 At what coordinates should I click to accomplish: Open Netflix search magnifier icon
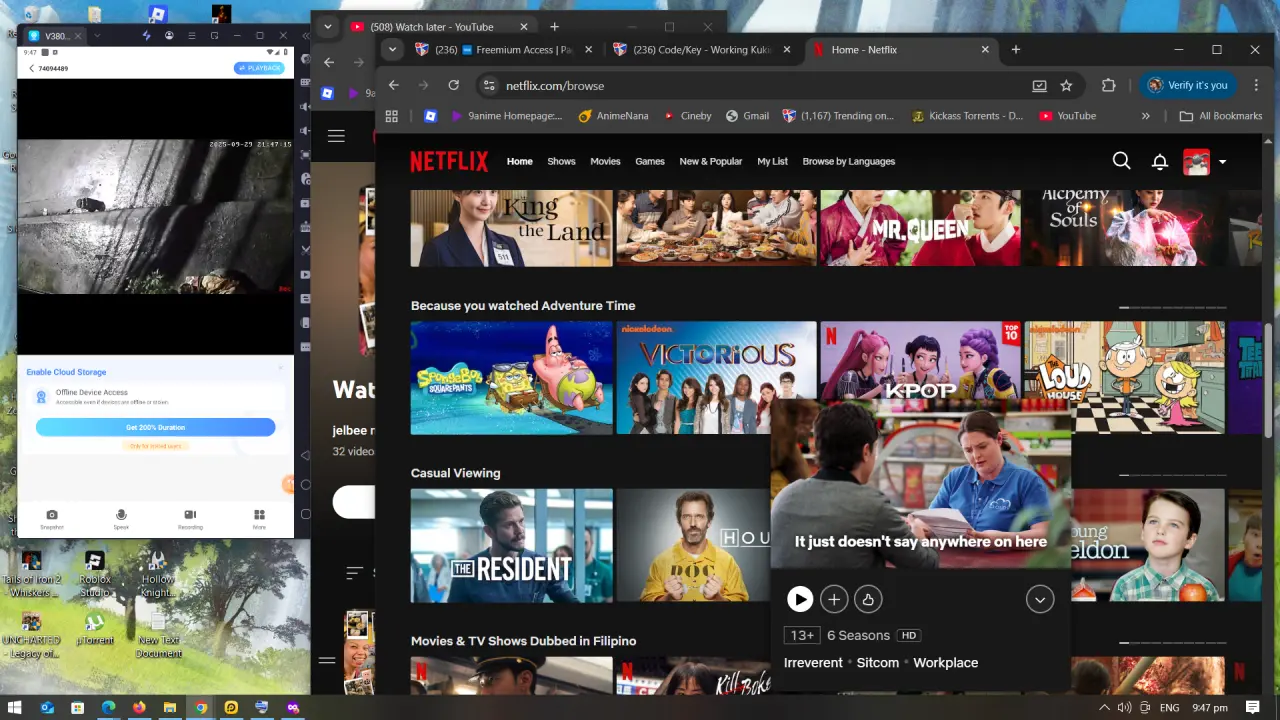coord(1121,161)
